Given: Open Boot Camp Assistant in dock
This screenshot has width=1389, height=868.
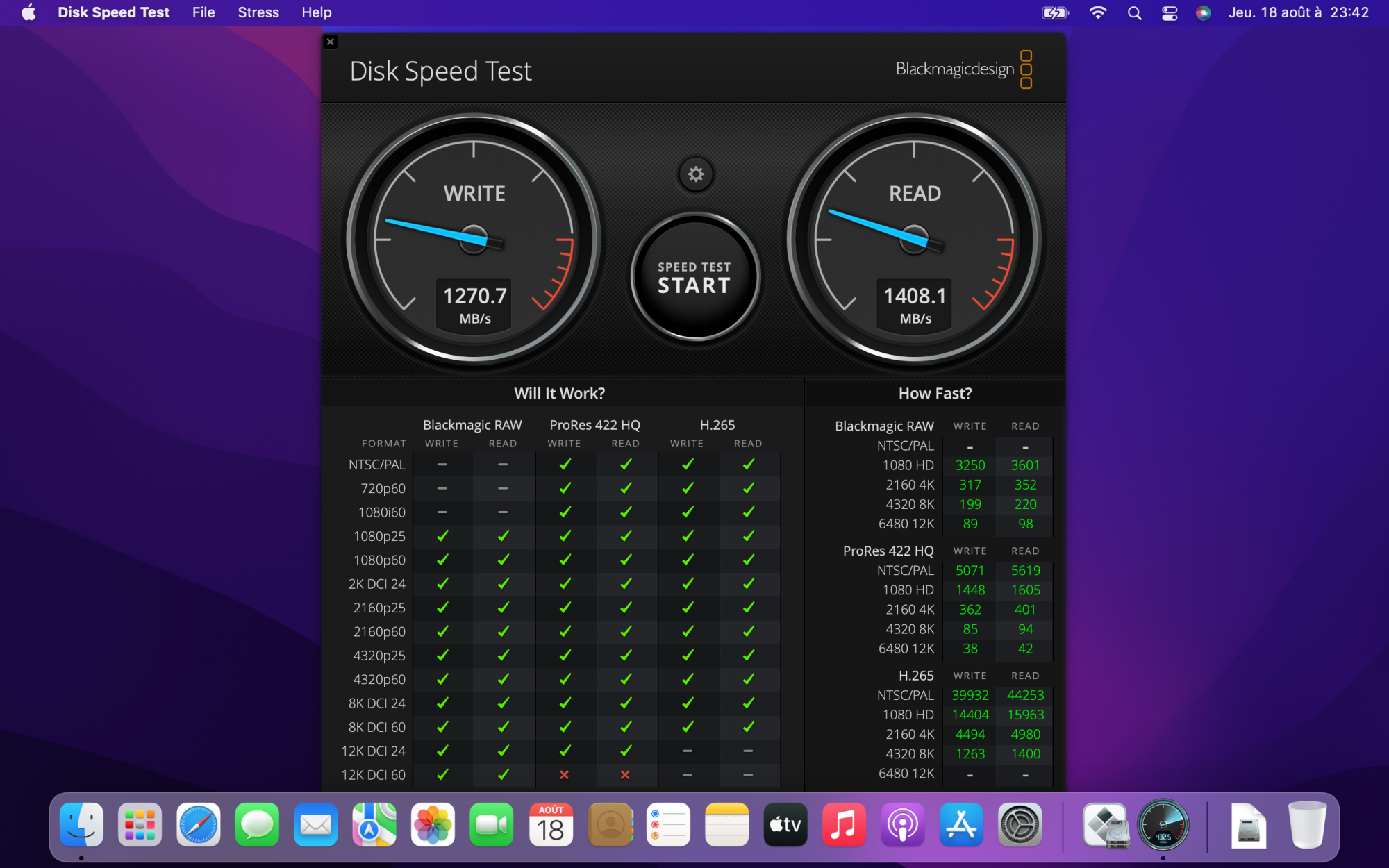Looking at the screenshot, I should pos(1105,825).
